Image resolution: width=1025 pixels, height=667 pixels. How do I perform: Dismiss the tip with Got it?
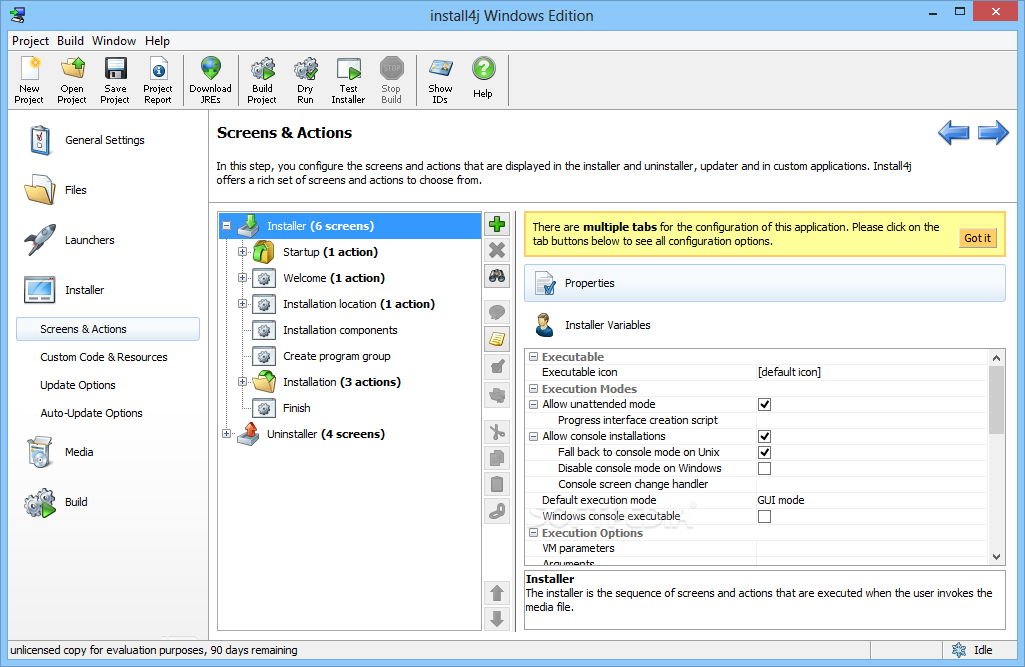pos(977,238)
